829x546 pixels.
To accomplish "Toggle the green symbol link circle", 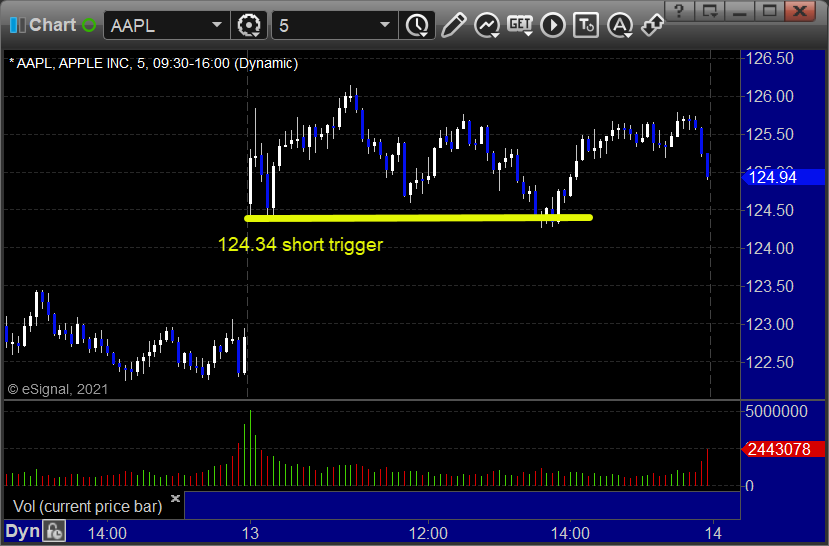I will pyautogui.click(x=89, y=25).
